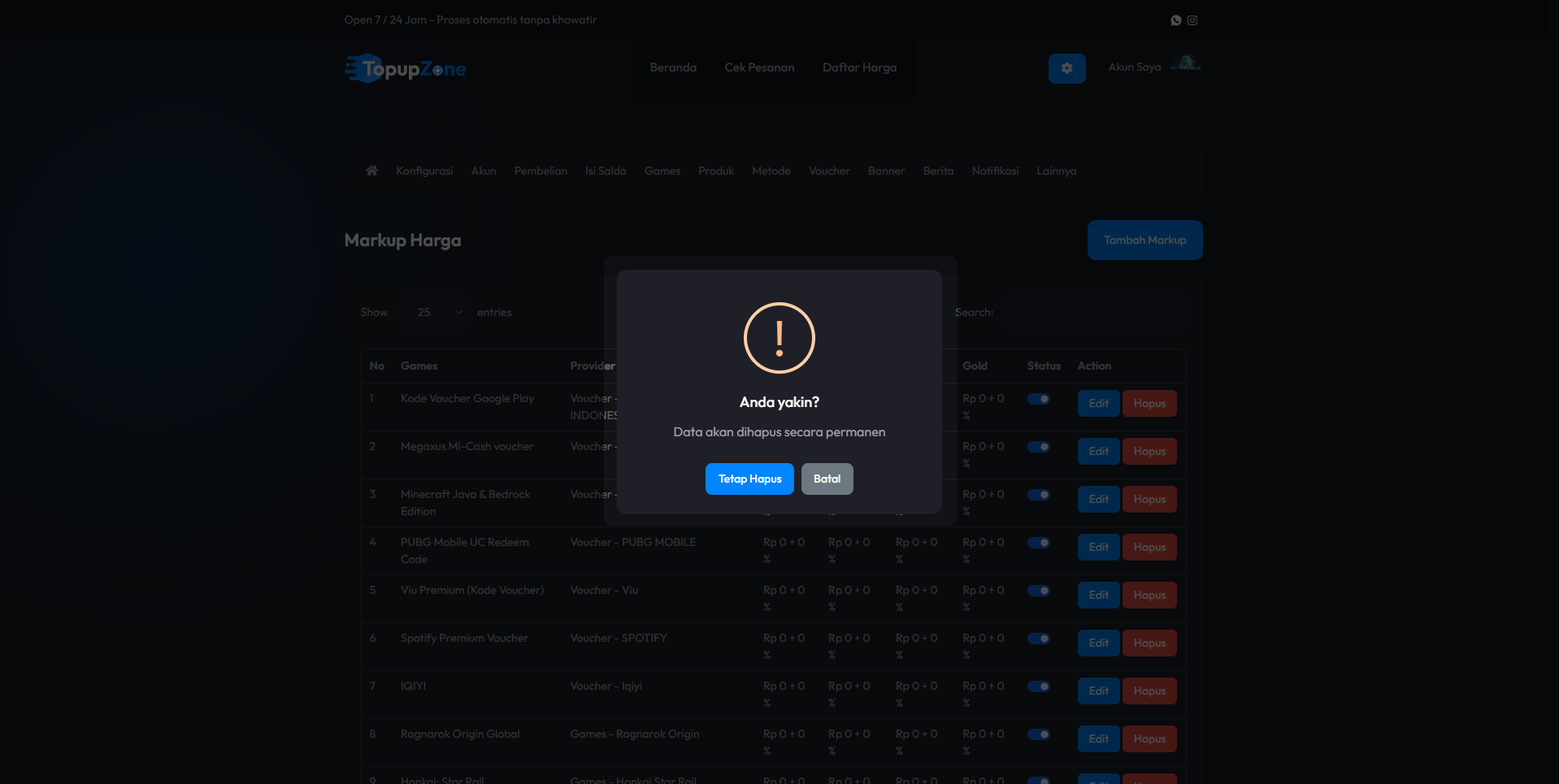Toggle status for Megaxus Mi-Cash voucher
Viewport: 1559px width, 784px height.
tap(1039, 447)
